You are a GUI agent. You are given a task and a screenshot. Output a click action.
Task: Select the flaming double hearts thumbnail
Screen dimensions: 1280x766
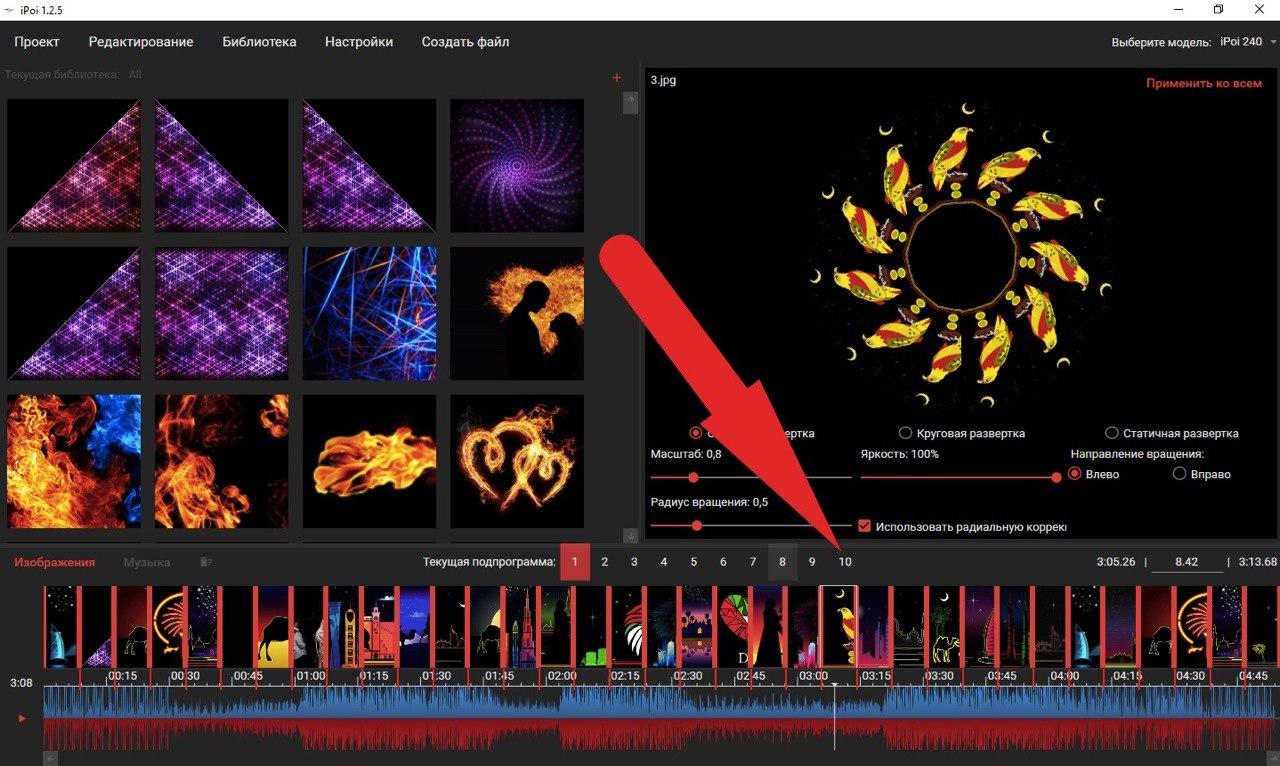[517, 461]
